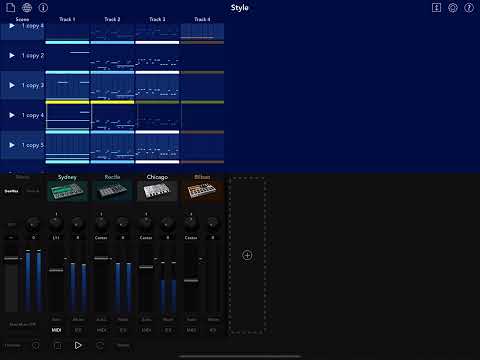Click the export icon at top right
480x360 pixels.
436,8
